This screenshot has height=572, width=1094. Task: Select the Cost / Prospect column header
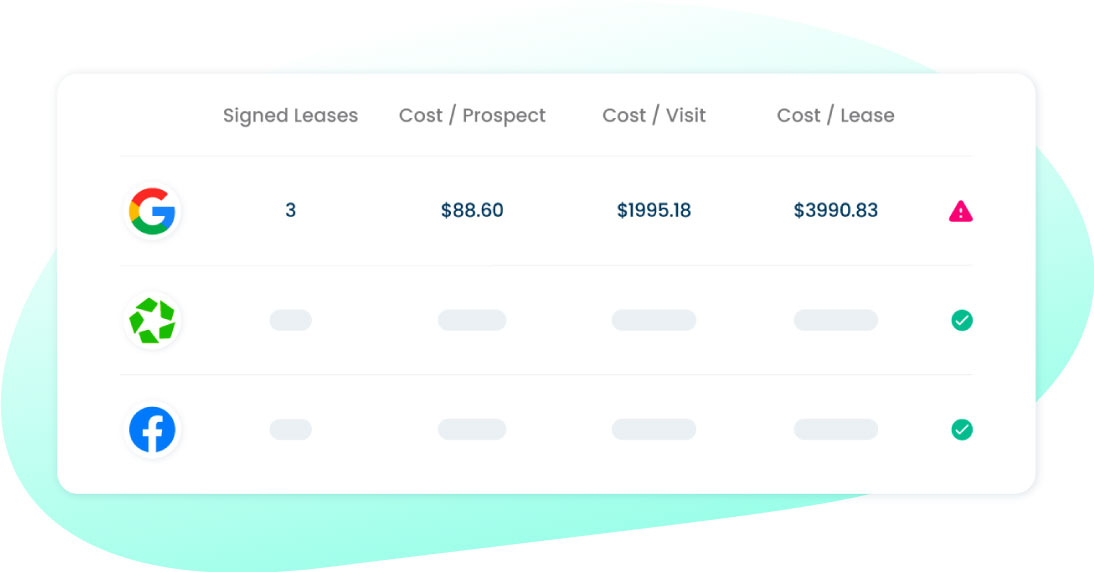click(472, 115)
